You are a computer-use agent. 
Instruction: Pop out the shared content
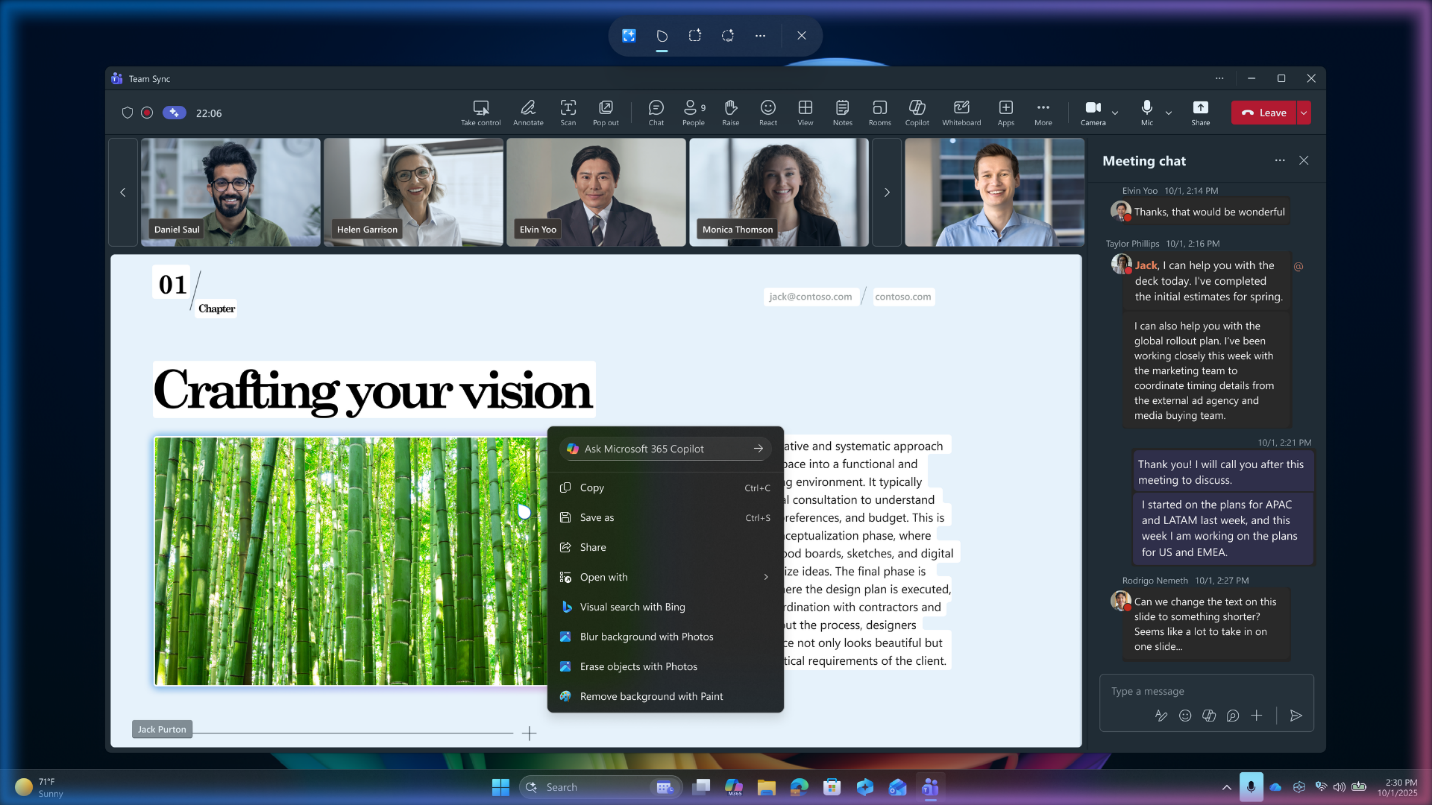click(x=606, y=112)
